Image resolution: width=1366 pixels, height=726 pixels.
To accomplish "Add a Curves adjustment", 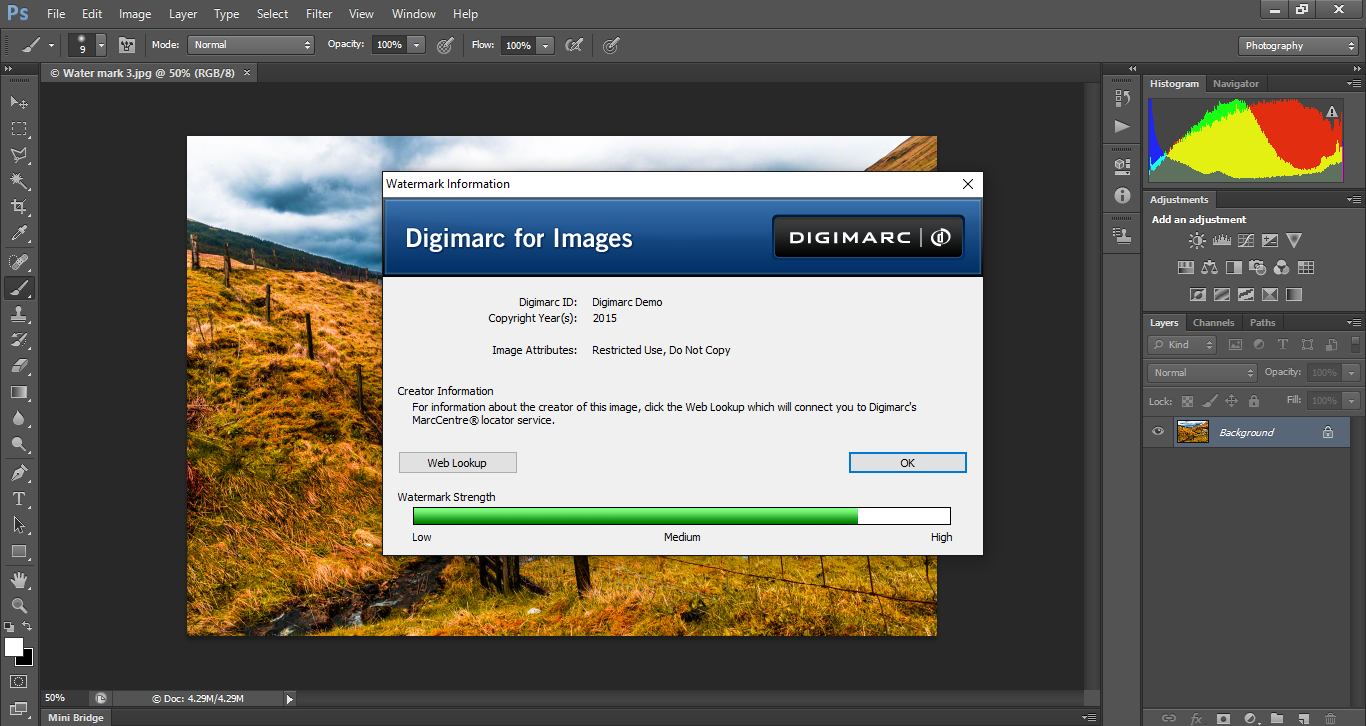I will [x=1245, y=241].
